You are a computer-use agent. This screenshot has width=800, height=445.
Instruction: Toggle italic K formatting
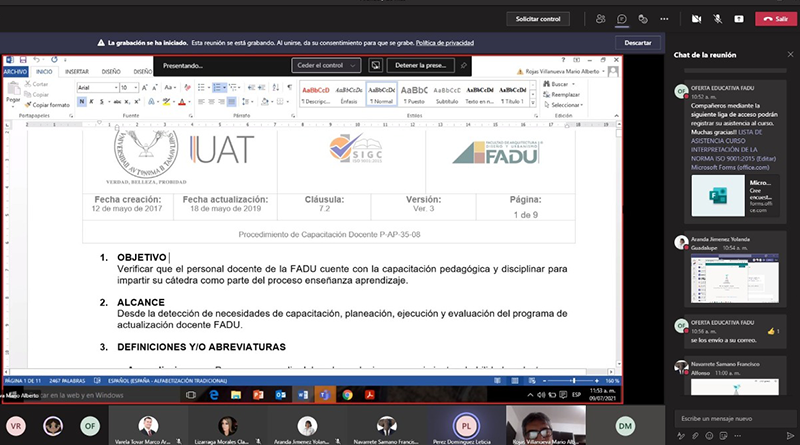tap(91, 102)
